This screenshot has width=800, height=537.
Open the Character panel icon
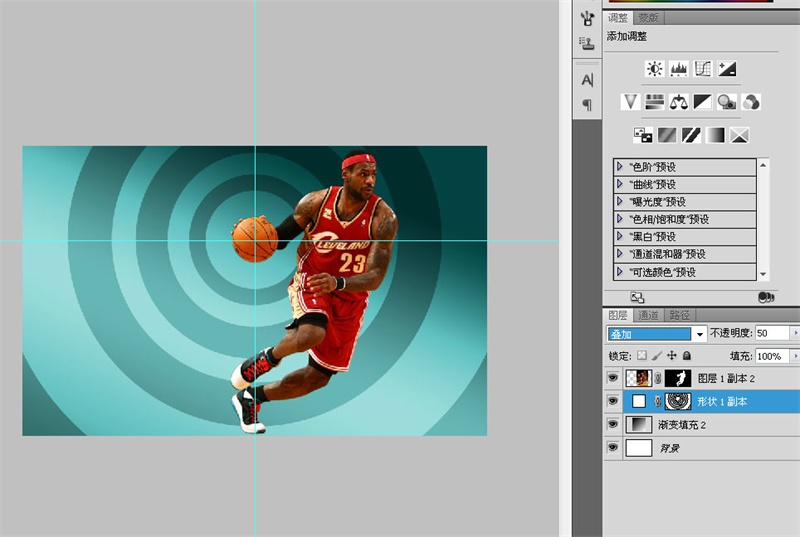click(x=587, y=80)
